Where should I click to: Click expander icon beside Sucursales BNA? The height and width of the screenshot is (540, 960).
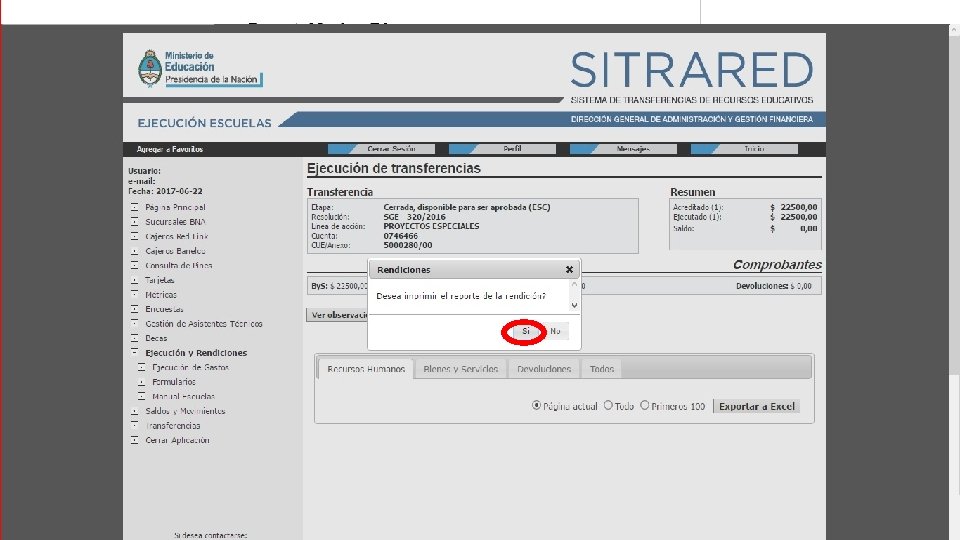tap(134, 222)
